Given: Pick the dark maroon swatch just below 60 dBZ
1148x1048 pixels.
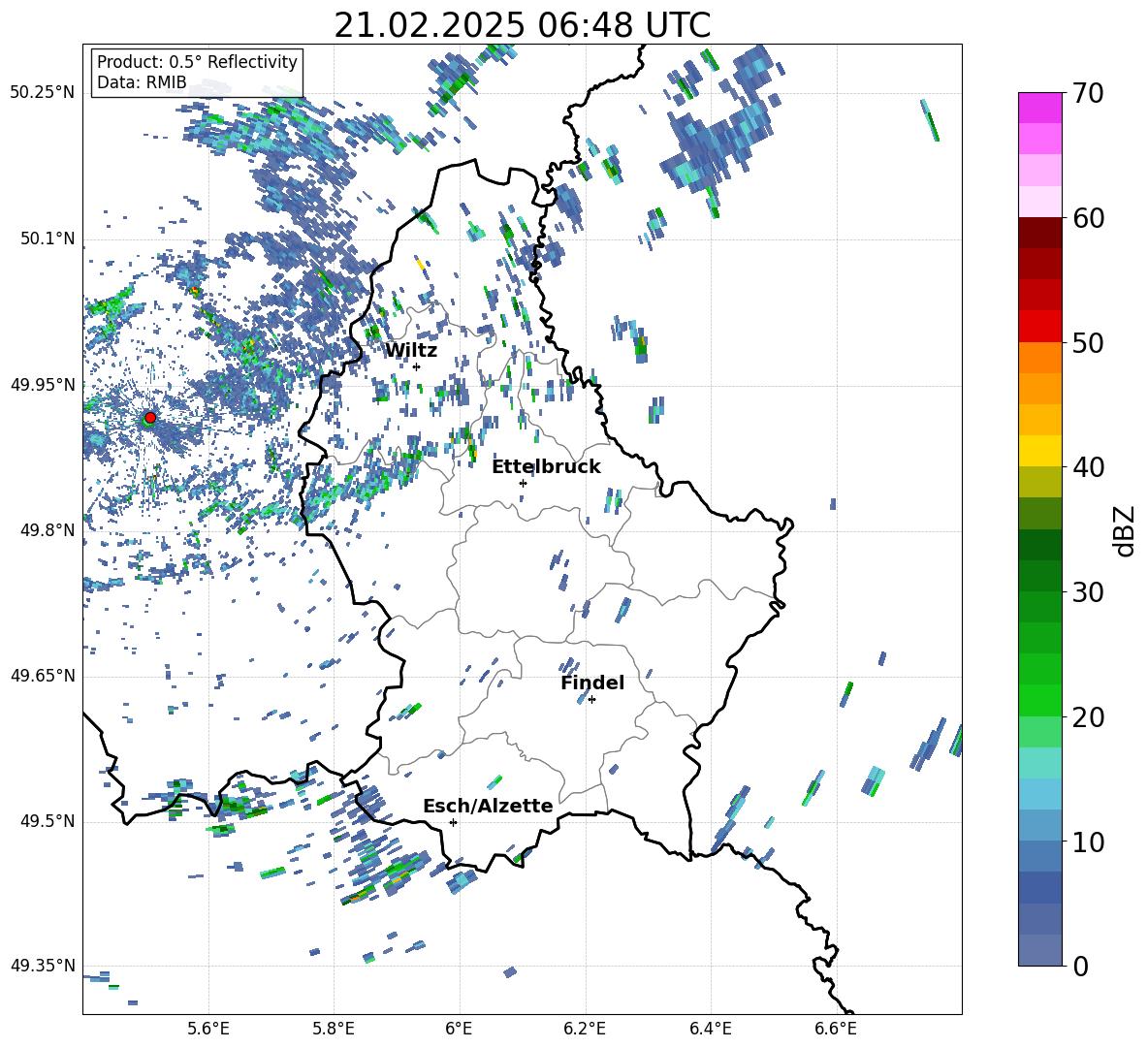Looking at the screenshot, I should [1039, 233].
